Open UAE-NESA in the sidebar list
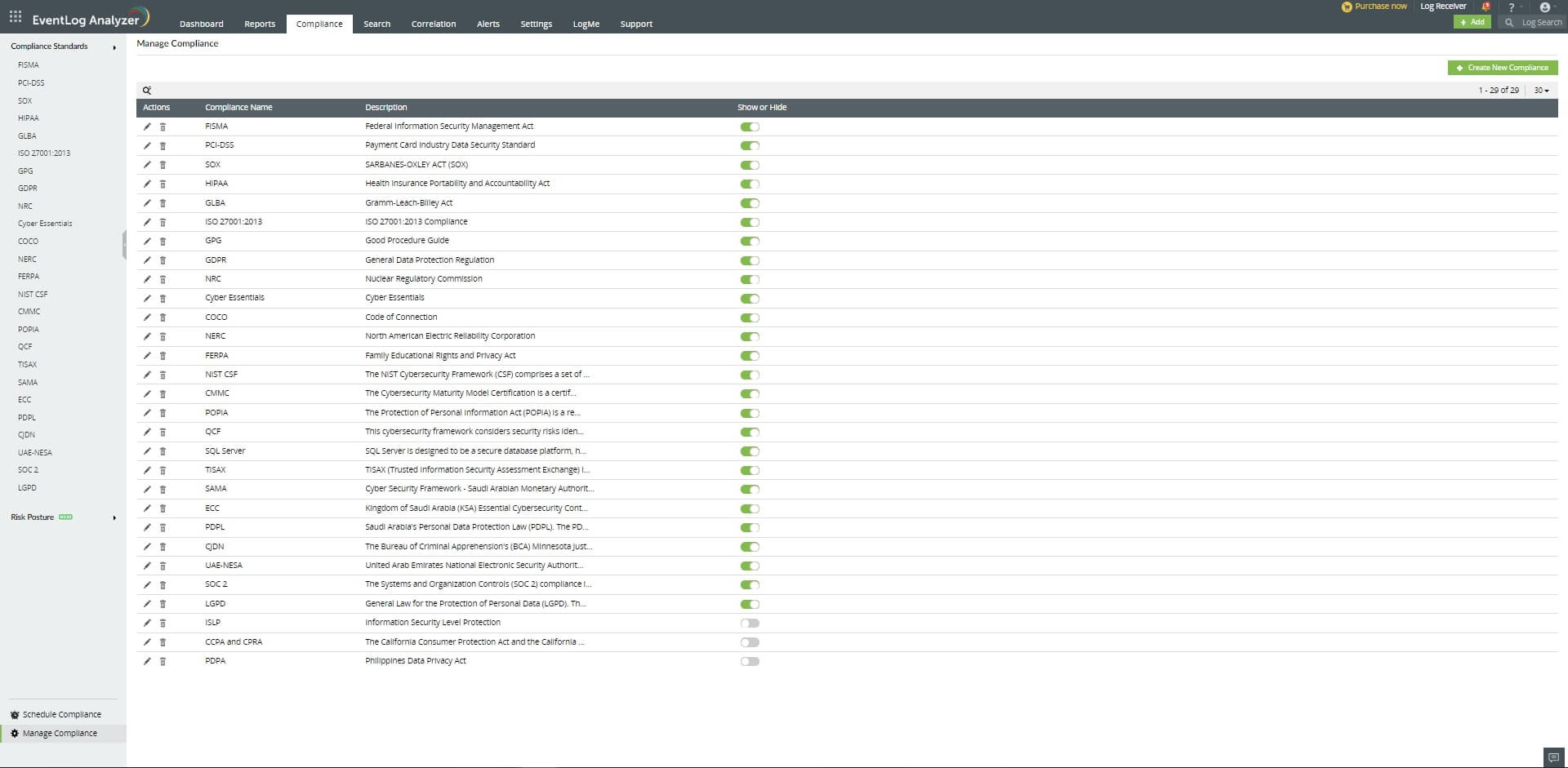This screenshot has height=768, width=1568. coord(35,453)
